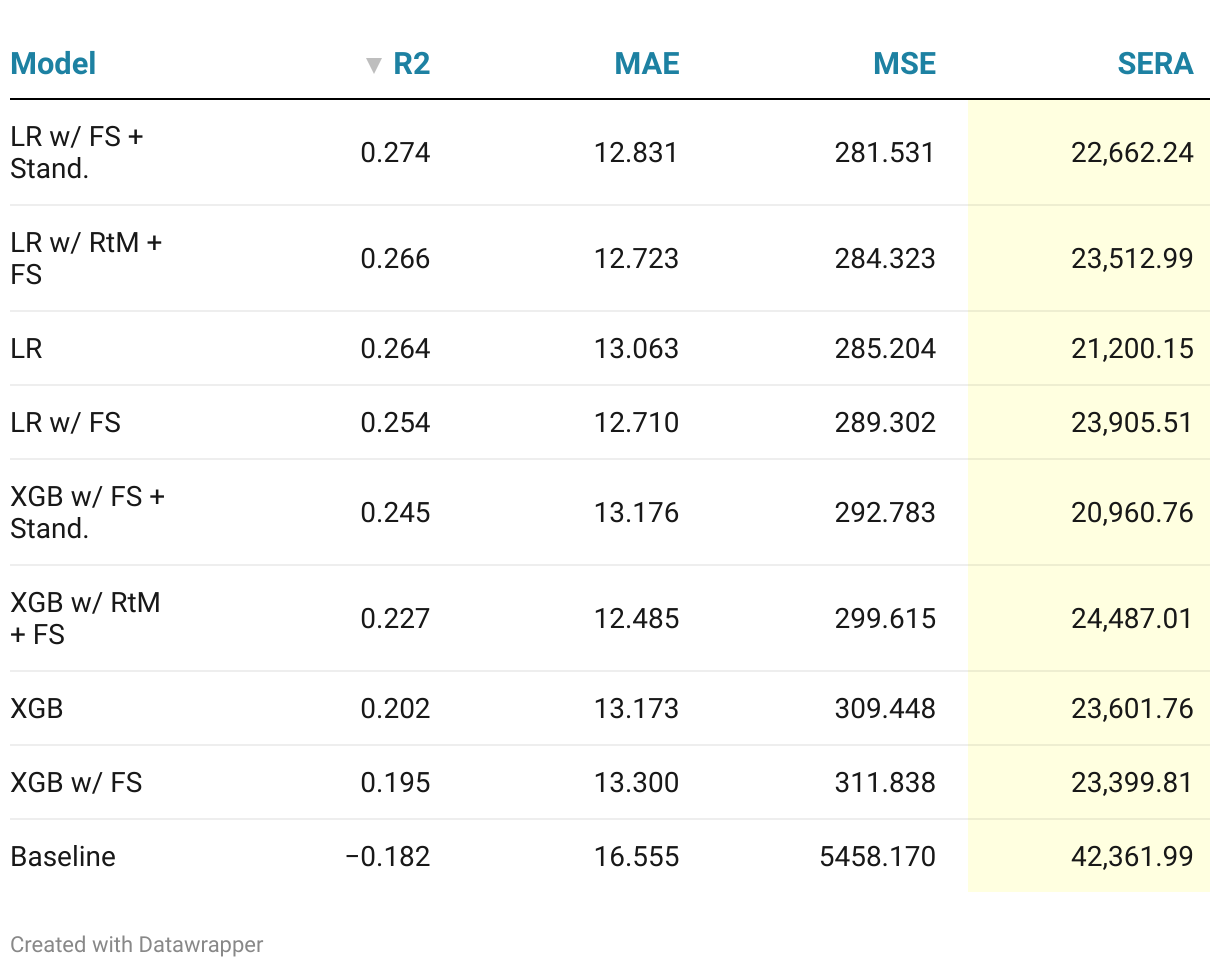The image size is (1220, 968).
Task: Sort table by MSE column
Action: pyautogui.click(x=904, y=64)
